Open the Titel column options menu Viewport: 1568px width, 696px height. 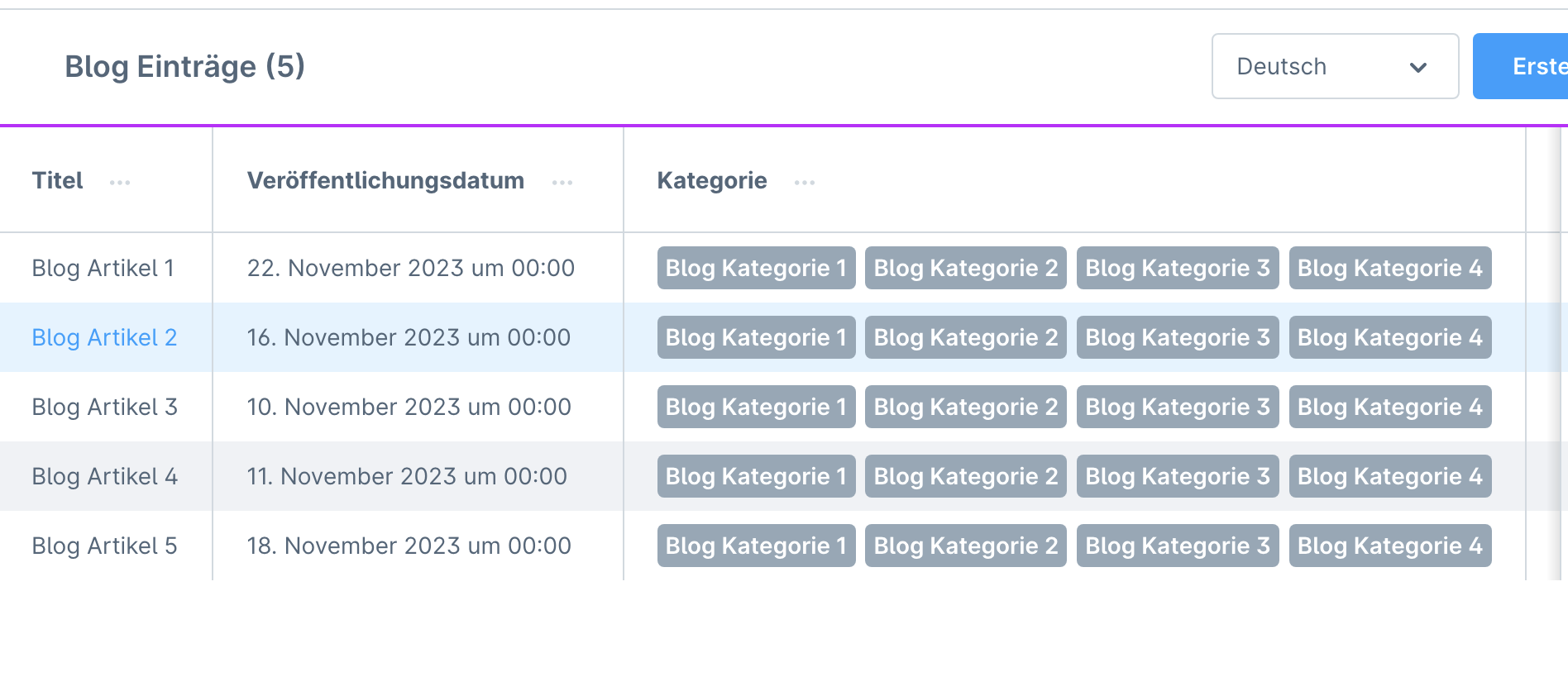click(x=120, y=182)
